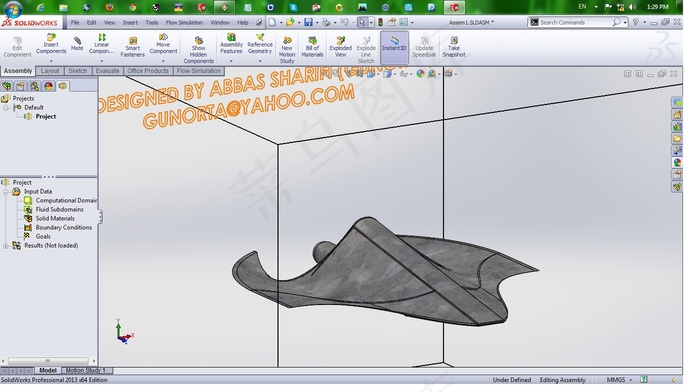Switch to Motion Study 1 tab
The width and height of the screenshot is (700, 392).
86,370
